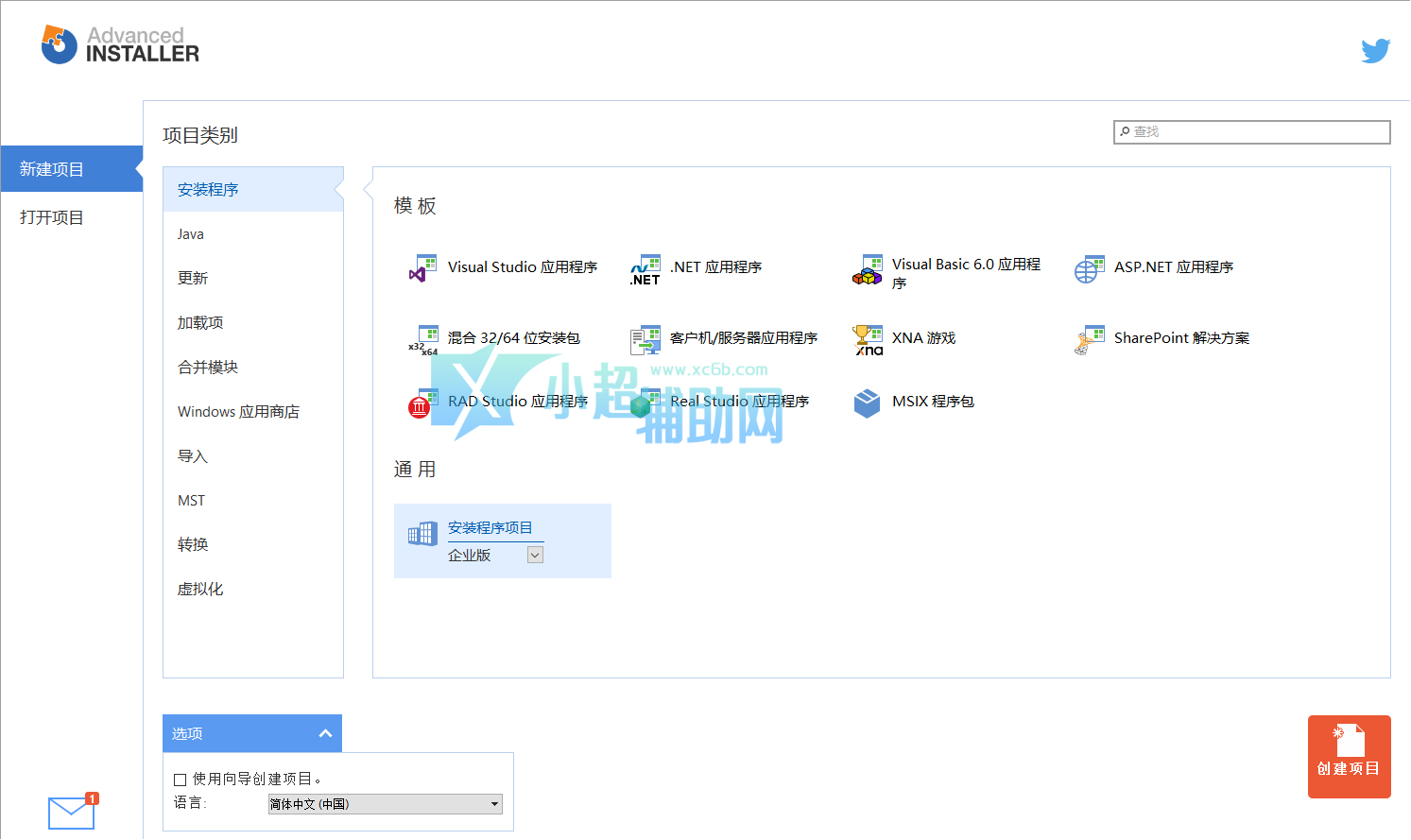Screen dimensions: 1411x840
Task: Click inside the 查找 search box
Action: [1251, 131]
